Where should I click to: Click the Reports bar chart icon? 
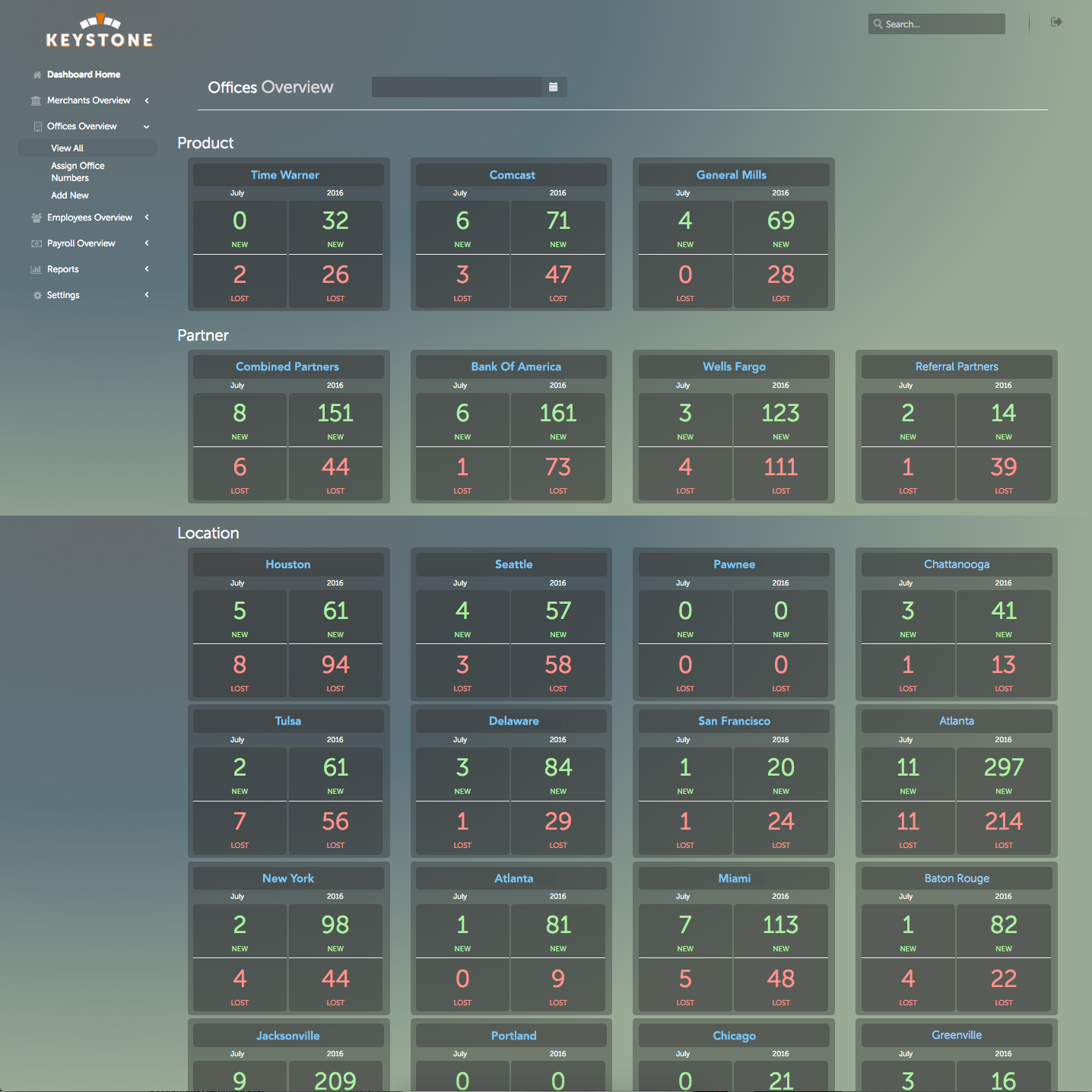(36, 270)
